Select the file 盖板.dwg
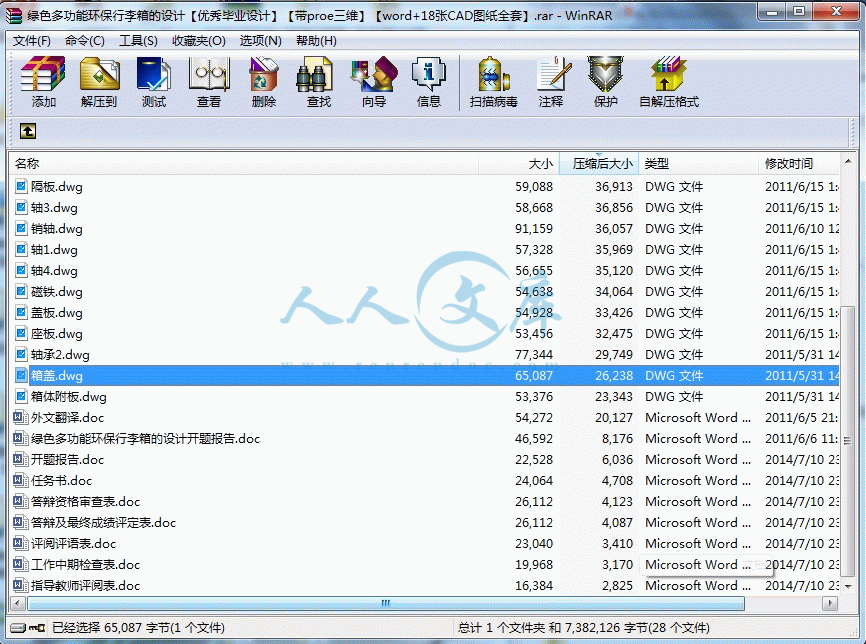This screenshot has height=644, width=866. click(57, 313)
